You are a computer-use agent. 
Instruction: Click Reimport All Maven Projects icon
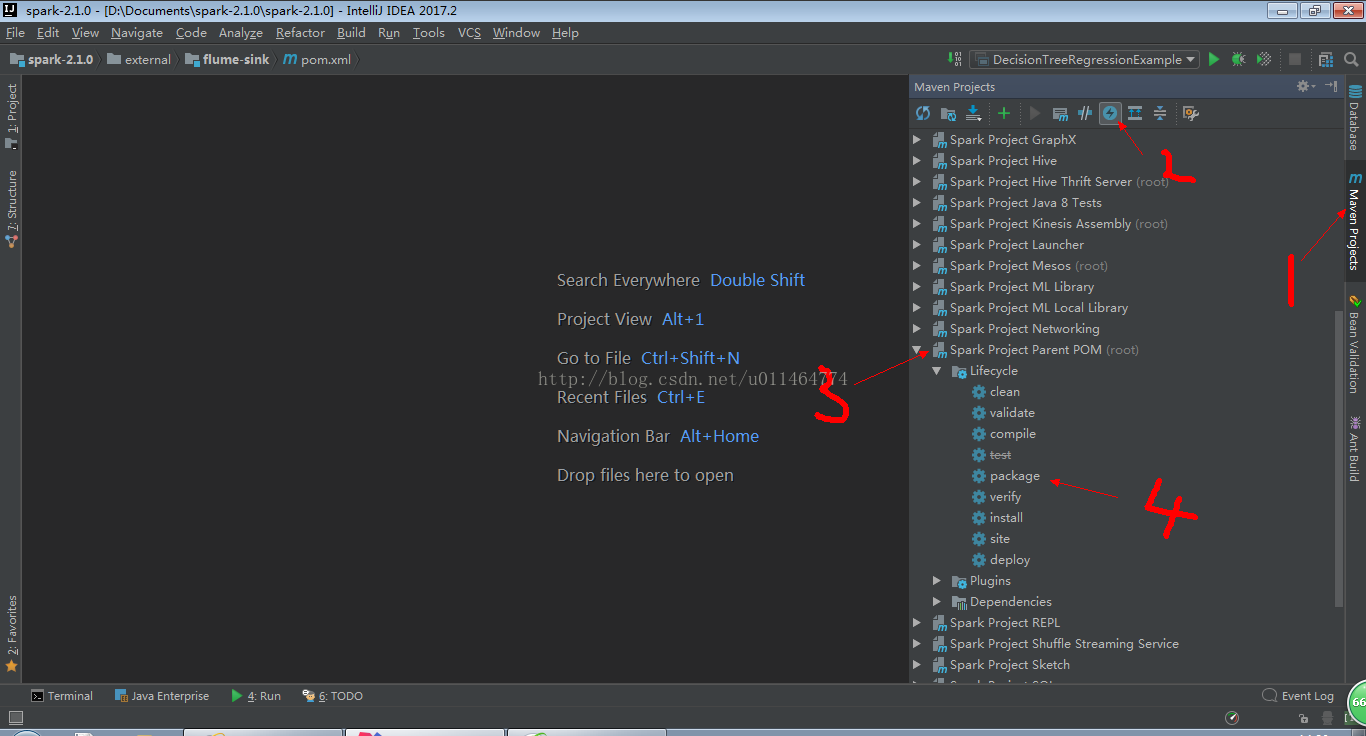pos(923,114)
